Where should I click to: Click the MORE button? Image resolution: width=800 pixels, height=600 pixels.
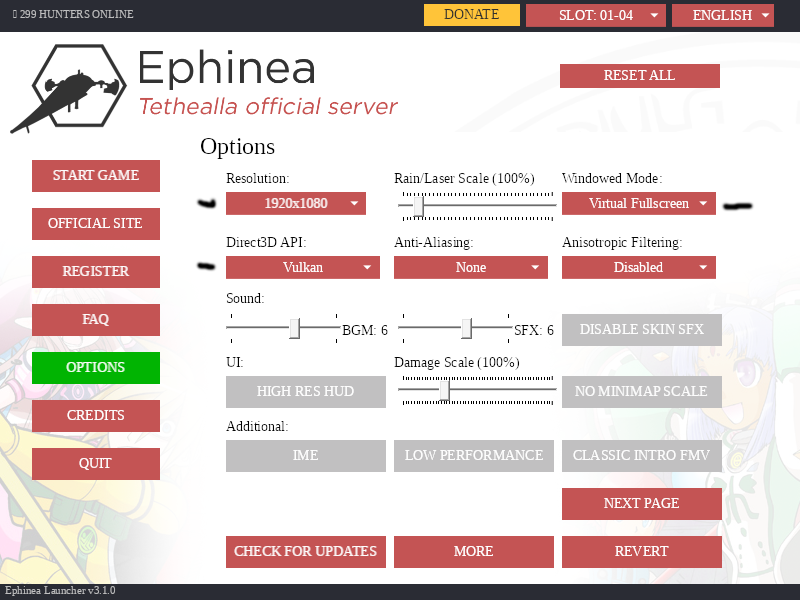(x=473, y=552)
